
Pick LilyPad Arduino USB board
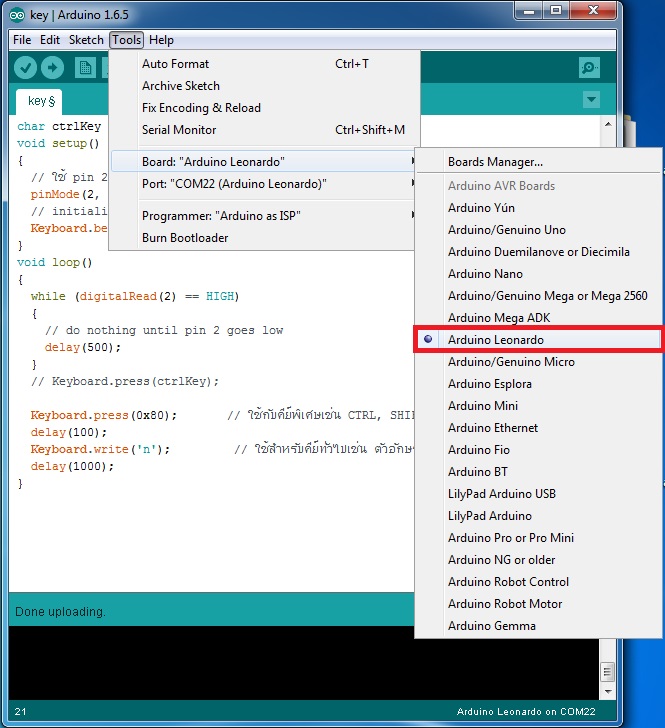coord(538,494)
